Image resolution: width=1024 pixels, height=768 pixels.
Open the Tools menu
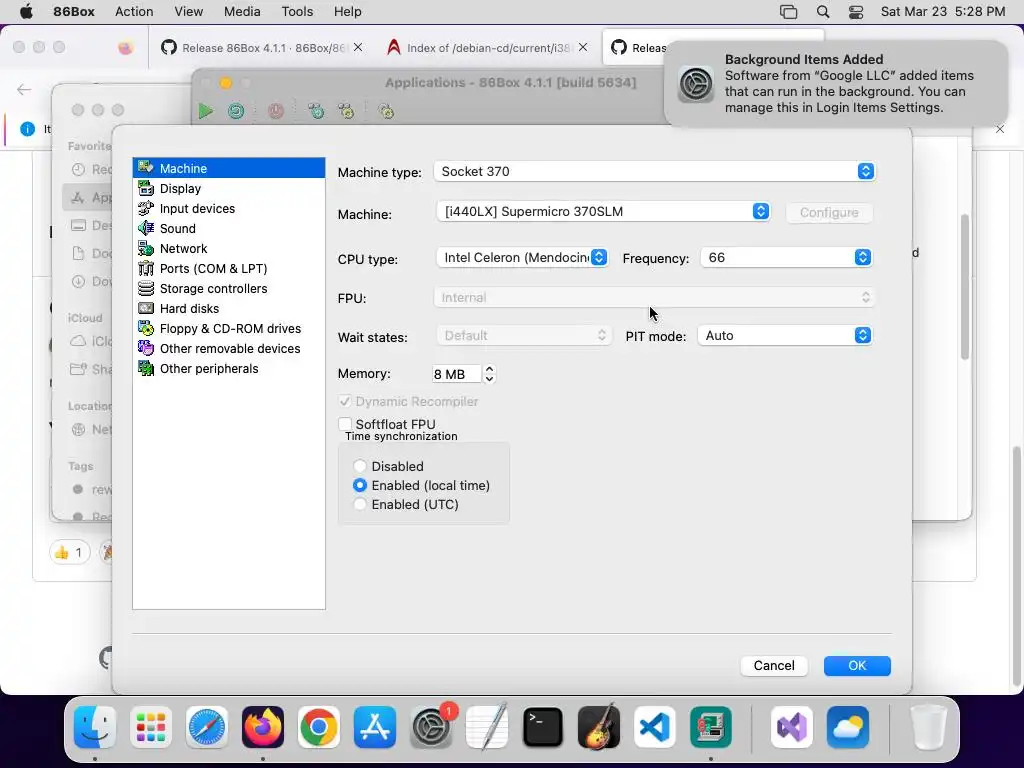click(x=297, y=11)
